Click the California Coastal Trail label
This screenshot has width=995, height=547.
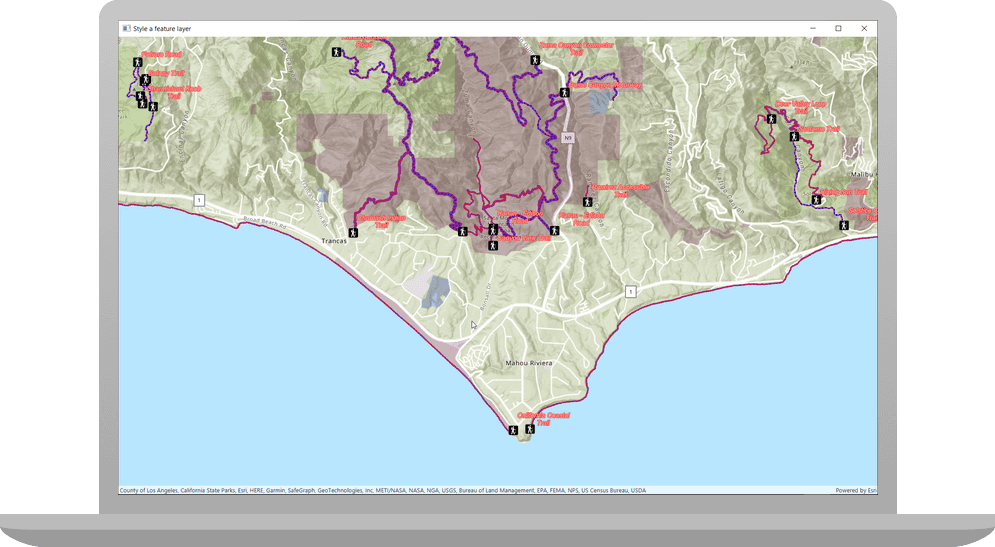click(x=543, y=419)
